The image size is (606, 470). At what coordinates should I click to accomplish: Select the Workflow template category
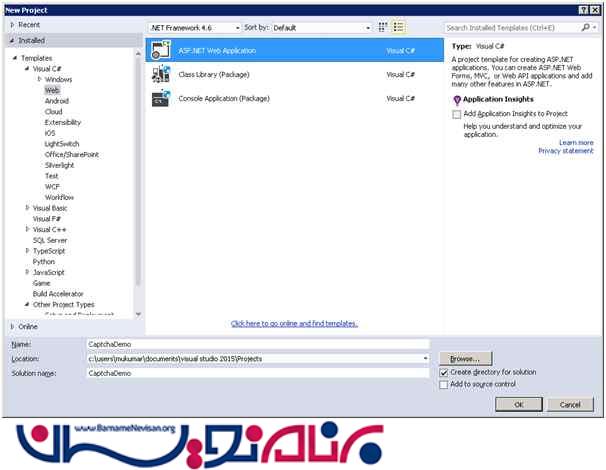59,198
